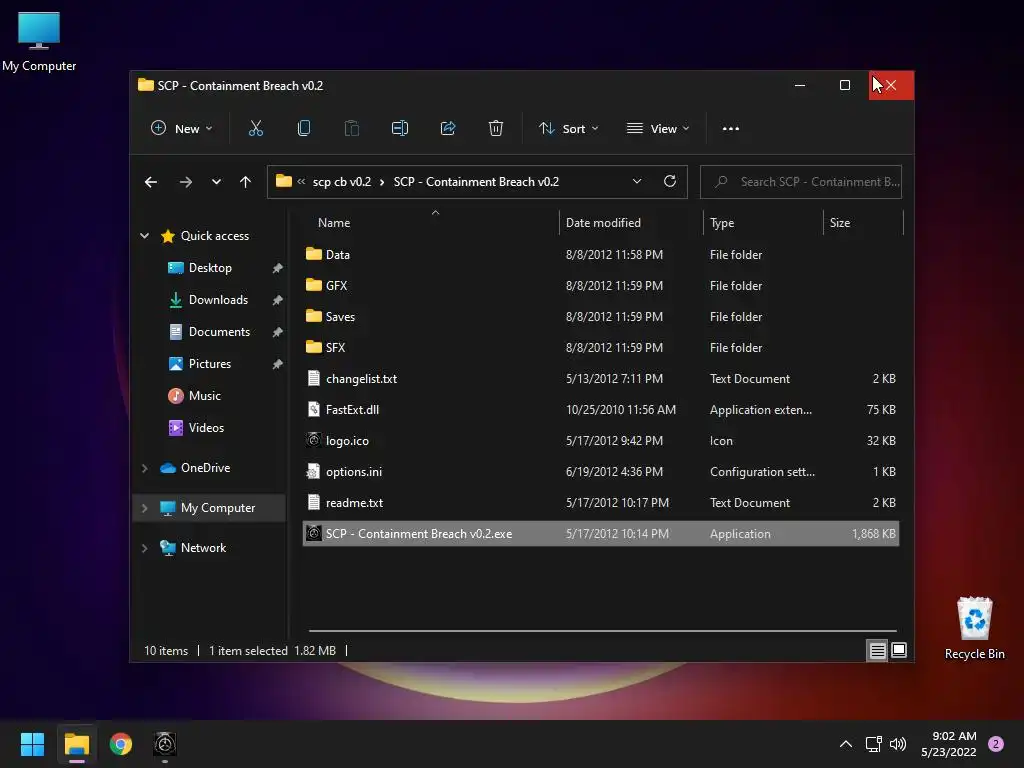Viewport: 1024px width, 768px height.
Task: Go forward with the right arrow
Action: (185, 182)
